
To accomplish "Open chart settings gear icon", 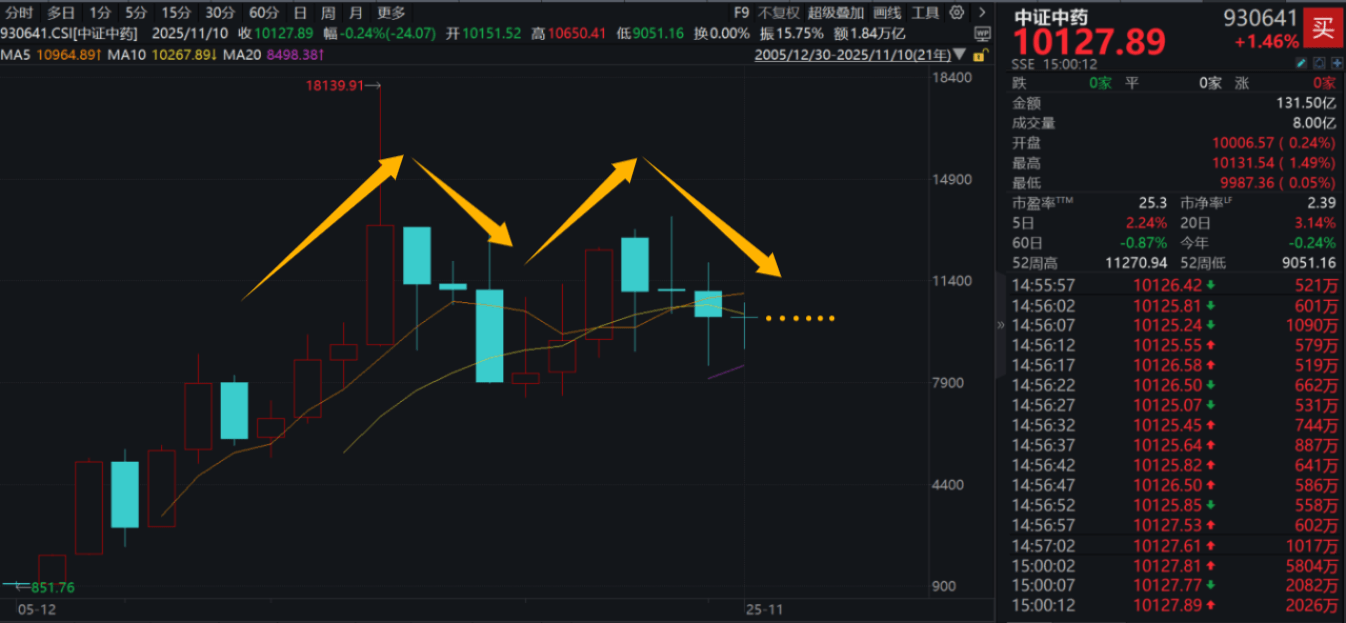I will pos(958,13).
